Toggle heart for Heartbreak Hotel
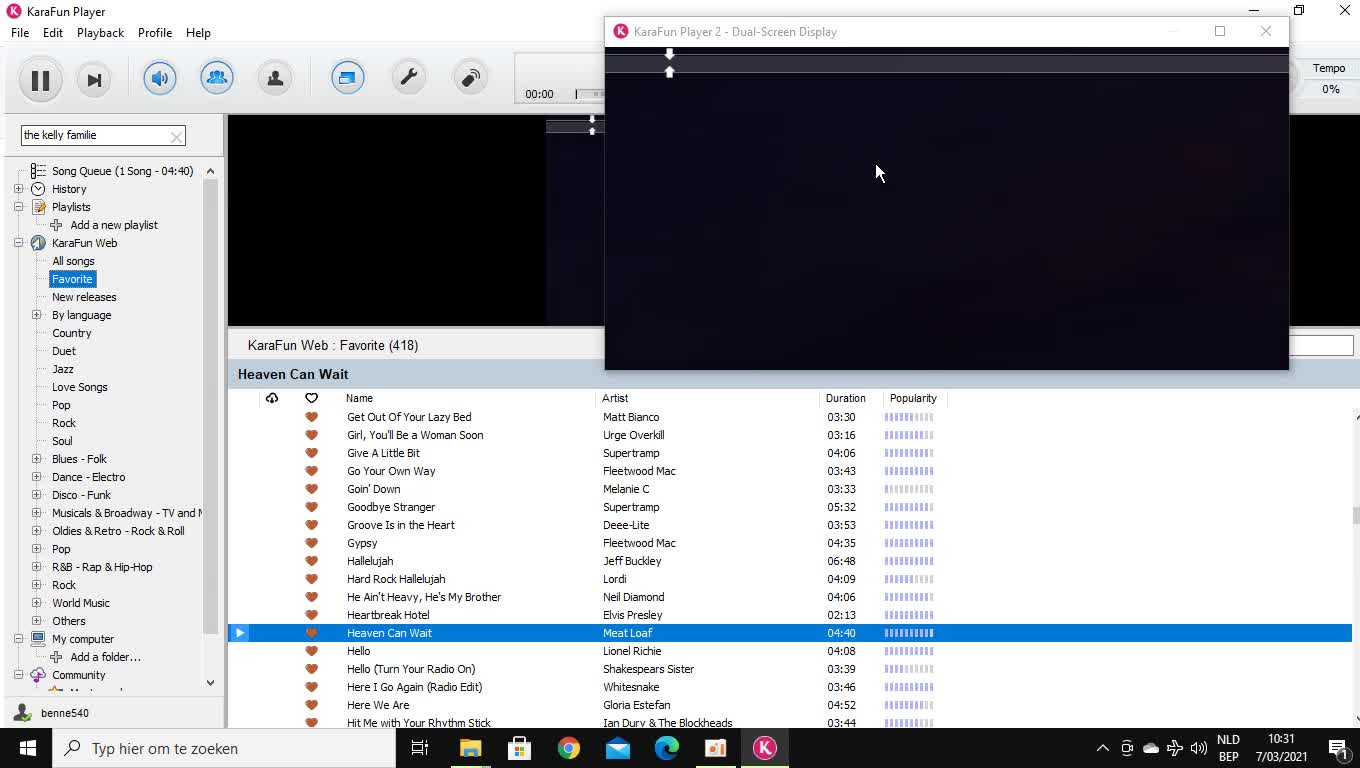 (311, 615)
